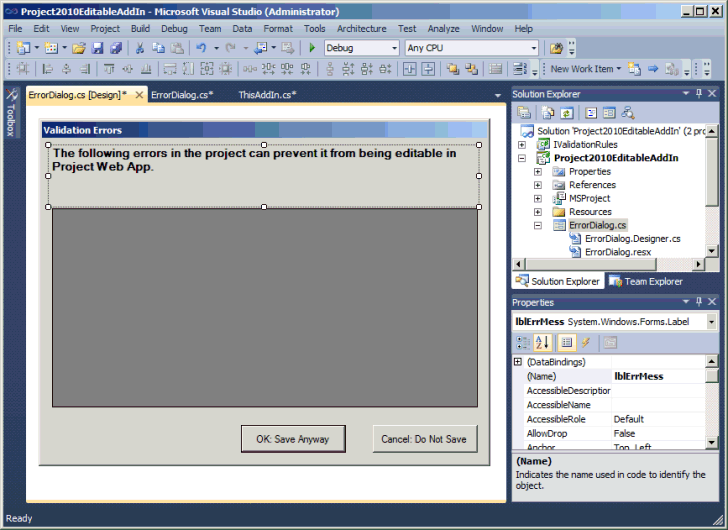Viewport: 728px width, 530px height.
Task: Click the Make Same Width layout icon
Action: tap(170, 69)
